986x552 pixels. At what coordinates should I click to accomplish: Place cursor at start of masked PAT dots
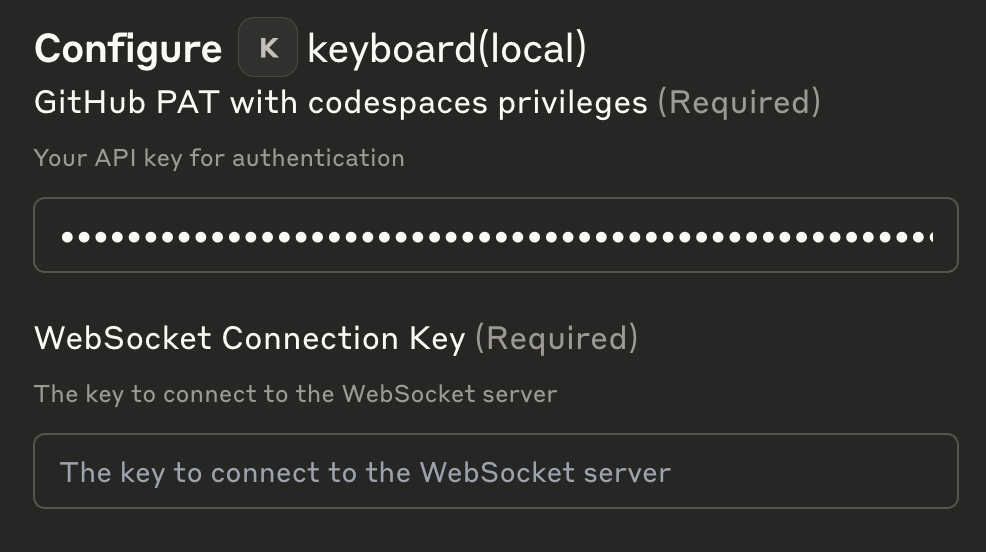point(61,237)
